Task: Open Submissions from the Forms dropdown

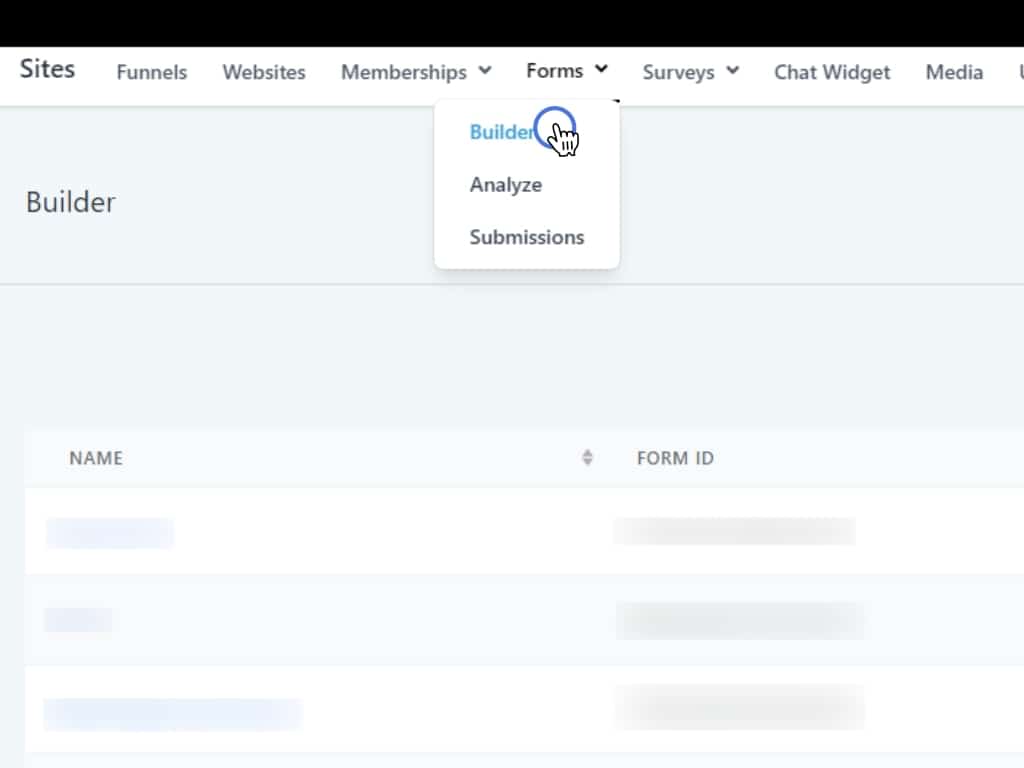Action: 527,237
